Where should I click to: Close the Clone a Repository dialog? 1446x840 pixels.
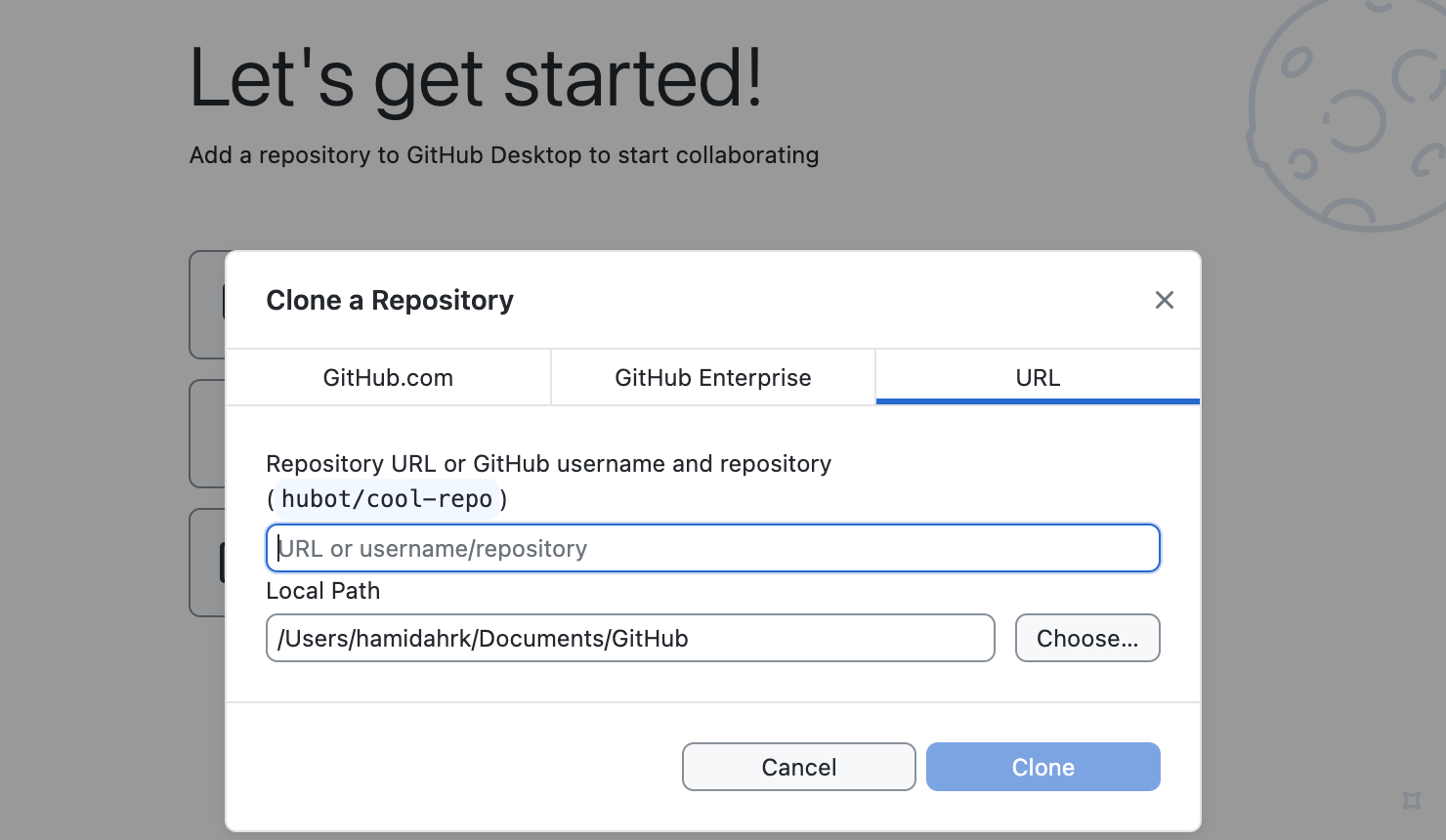point(1164,300)
